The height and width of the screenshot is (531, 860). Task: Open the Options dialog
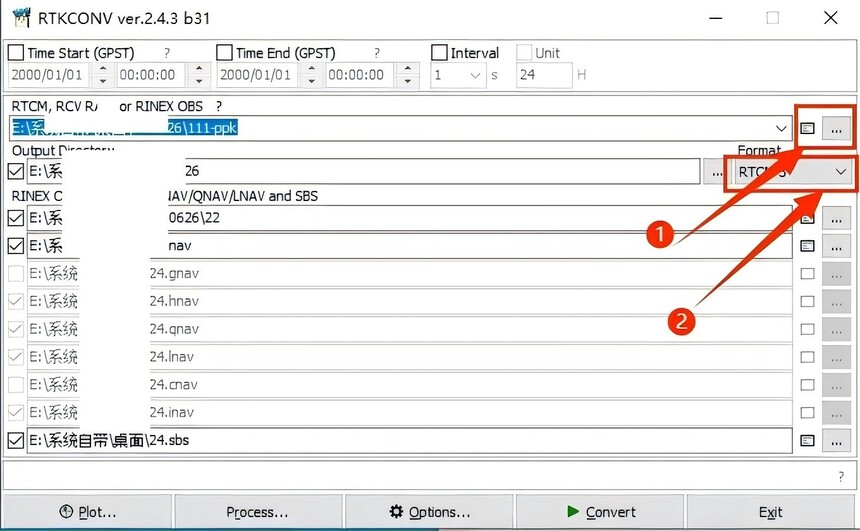point(429,512)
